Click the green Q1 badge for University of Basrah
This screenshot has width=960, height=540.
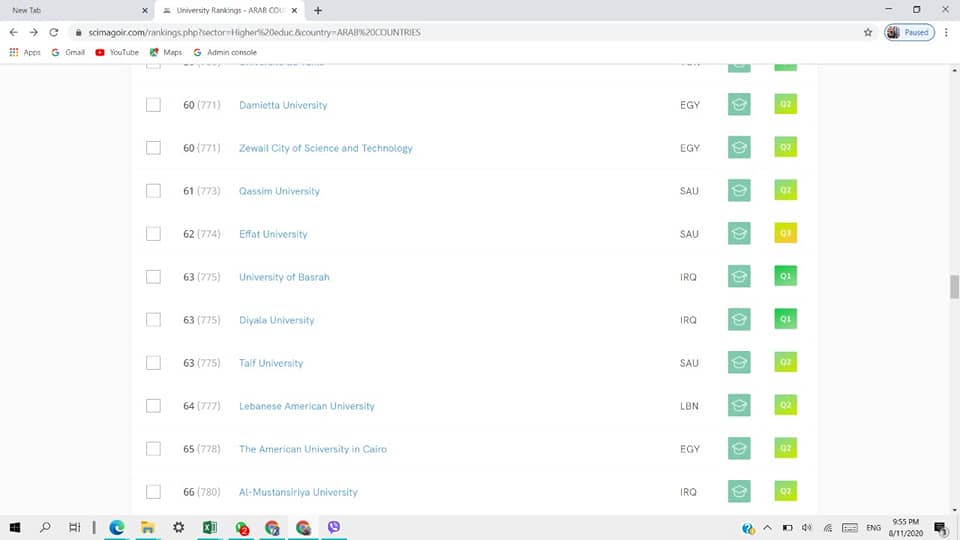(x=786, y=276)
